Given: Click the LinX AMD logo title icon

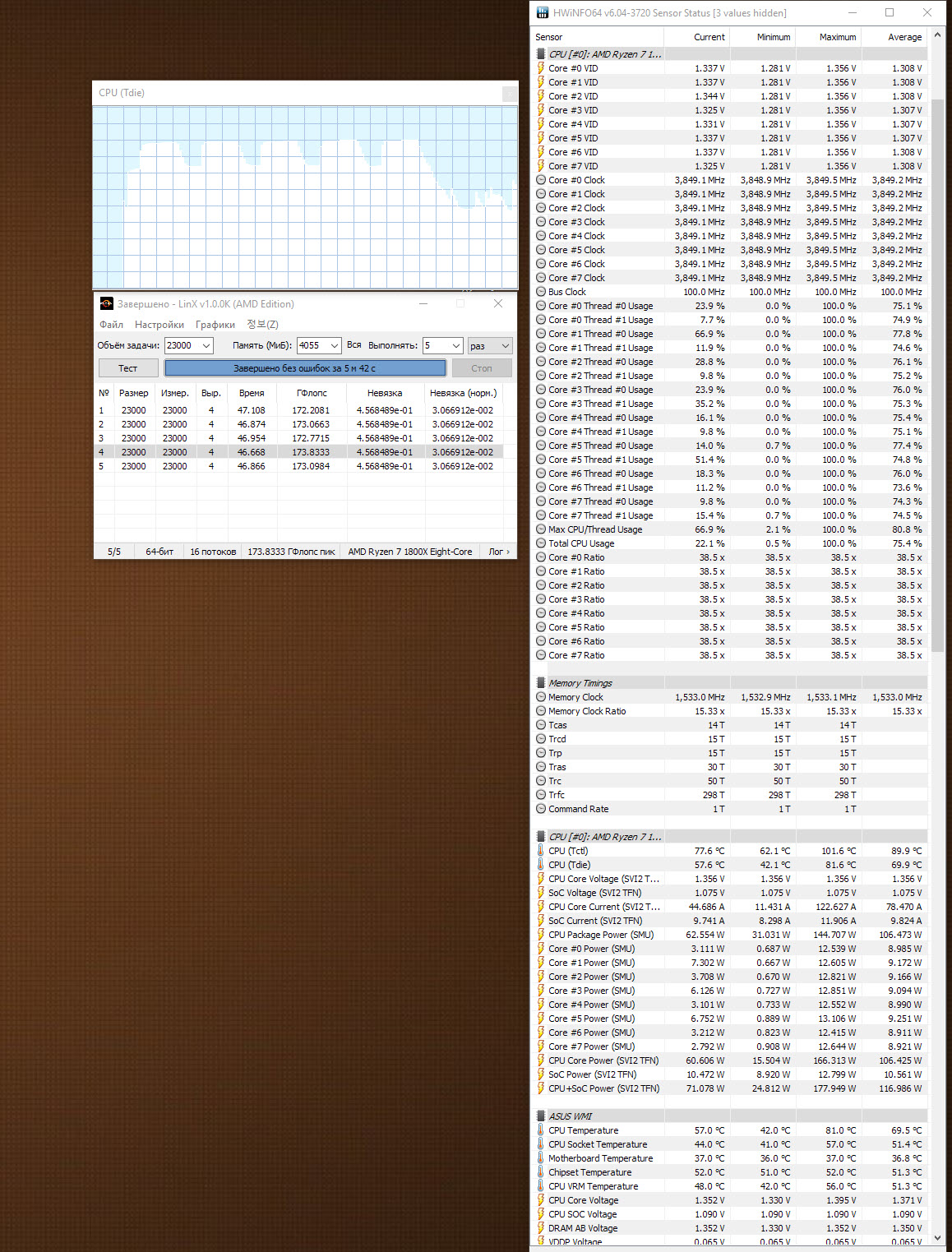Looking at the screenshot, I should [x=106, y=303].
